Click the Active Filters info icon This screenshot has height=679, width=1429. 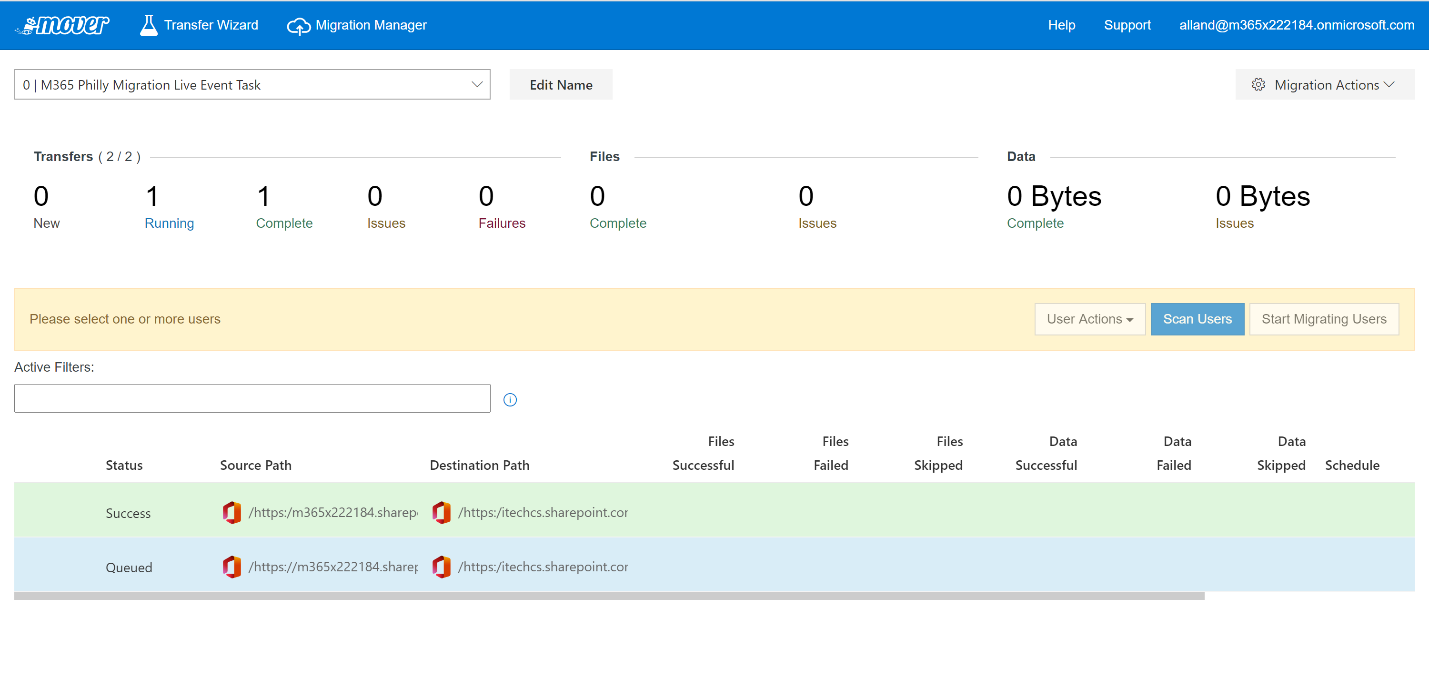pyautogui.click(x=510, y=400)
